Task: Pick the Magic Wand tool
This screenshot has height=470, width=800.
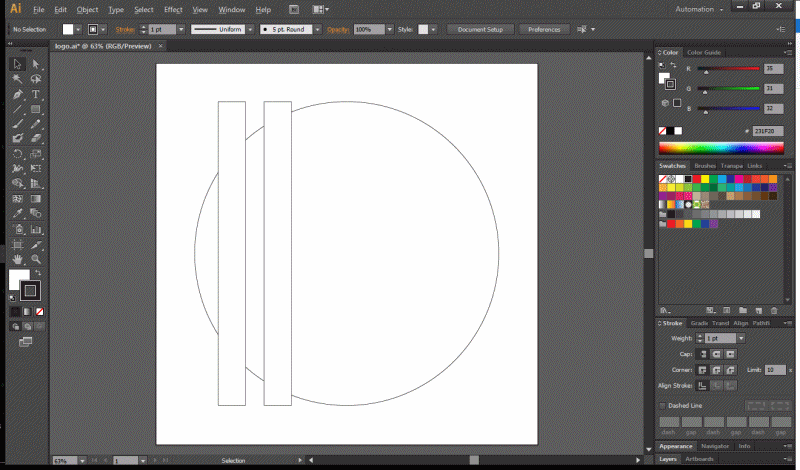Action: point(18,79)
